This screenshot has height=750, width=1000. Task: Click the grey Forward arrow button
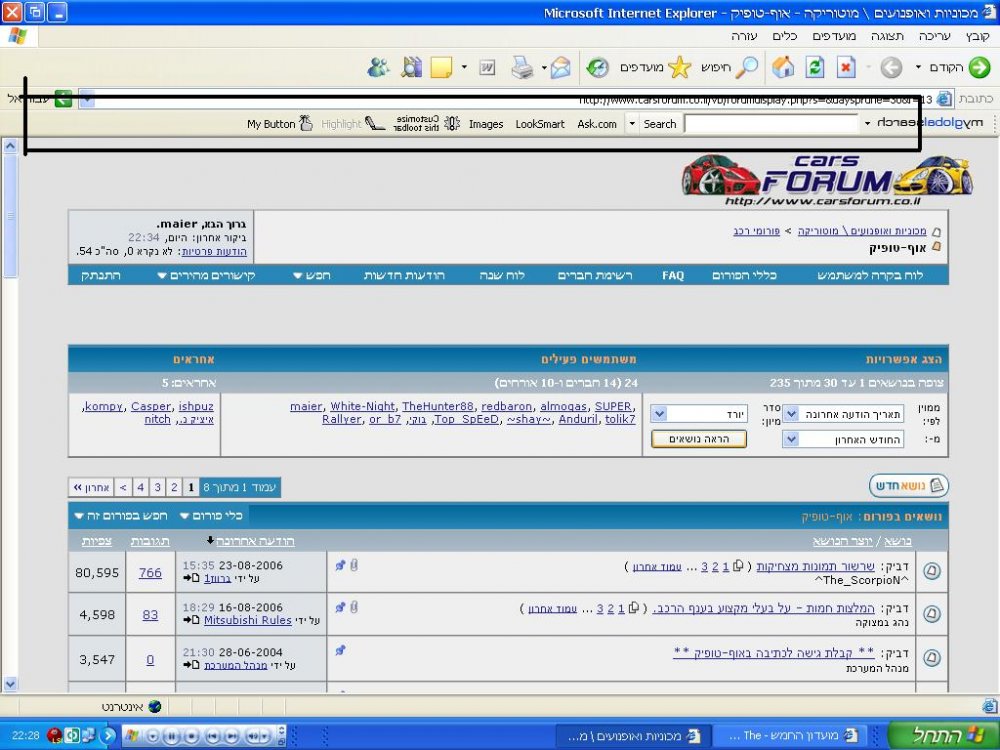coord(891,67)
